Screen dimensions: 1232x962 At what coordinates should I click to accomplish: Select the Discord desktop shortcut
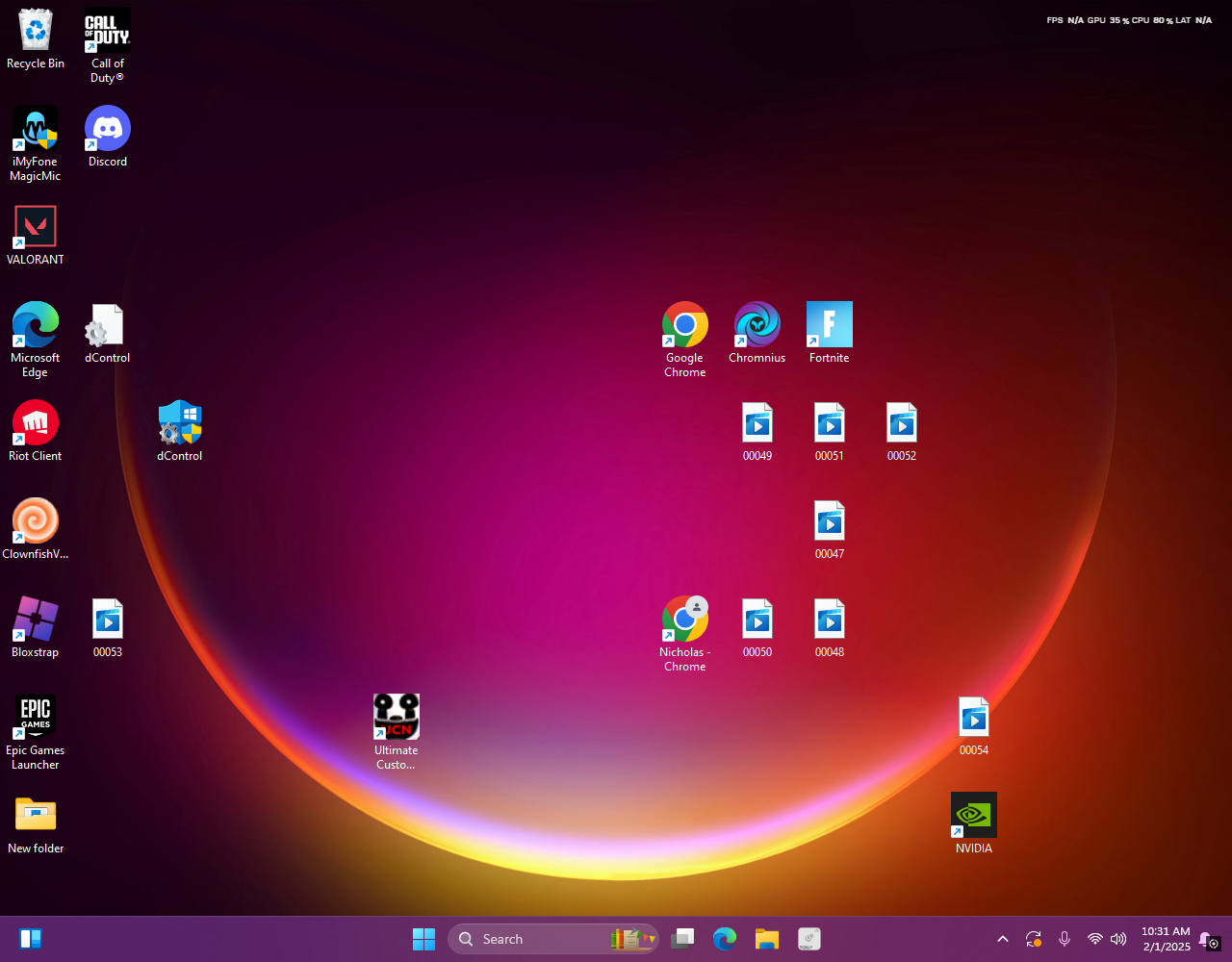[108, 130]
